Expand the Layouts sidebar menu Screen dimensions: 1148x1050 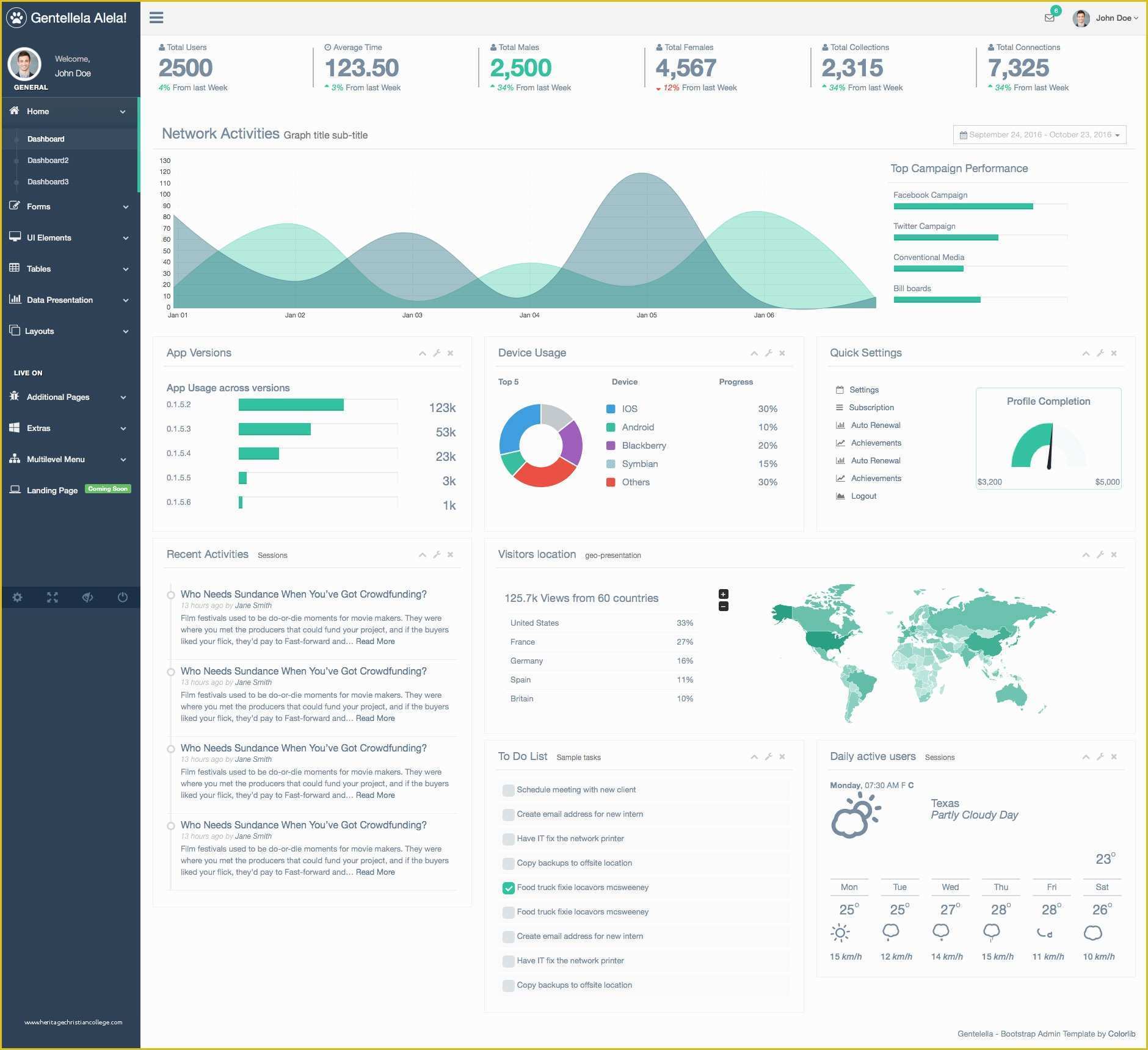click(x=70, y=331)
